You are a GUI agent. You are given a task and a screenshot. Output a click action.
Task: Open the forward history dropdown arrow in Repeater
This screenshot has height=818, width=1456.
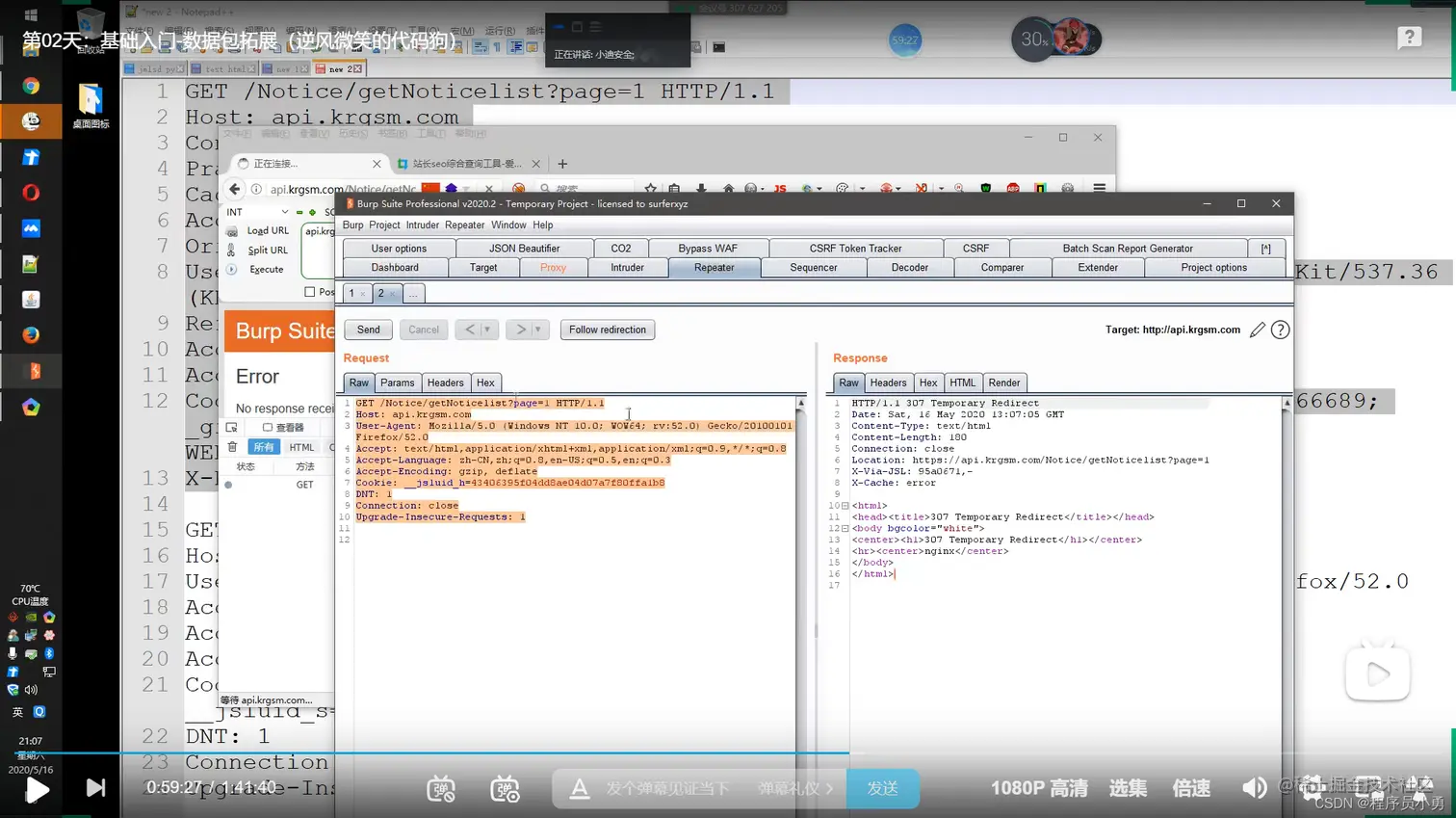tap(538, 330)
